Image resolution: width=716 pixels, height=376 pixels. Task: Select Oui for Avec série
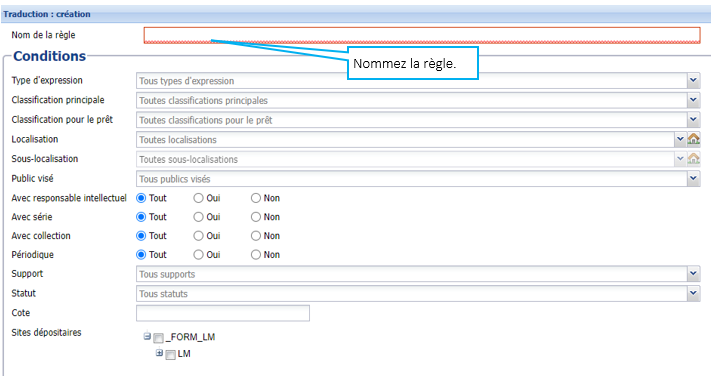click(198, 217)
